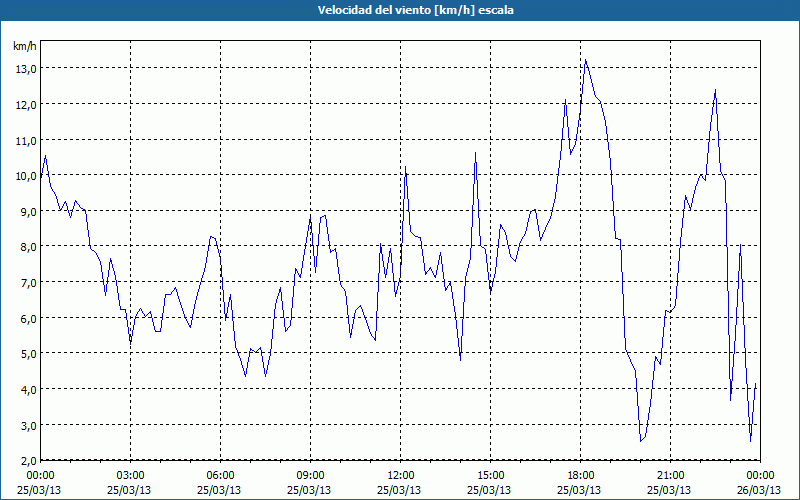Click the 13,0 y-axis label
Image resolution: width=800 pixels, height=500 pixels.
(26, 69)
